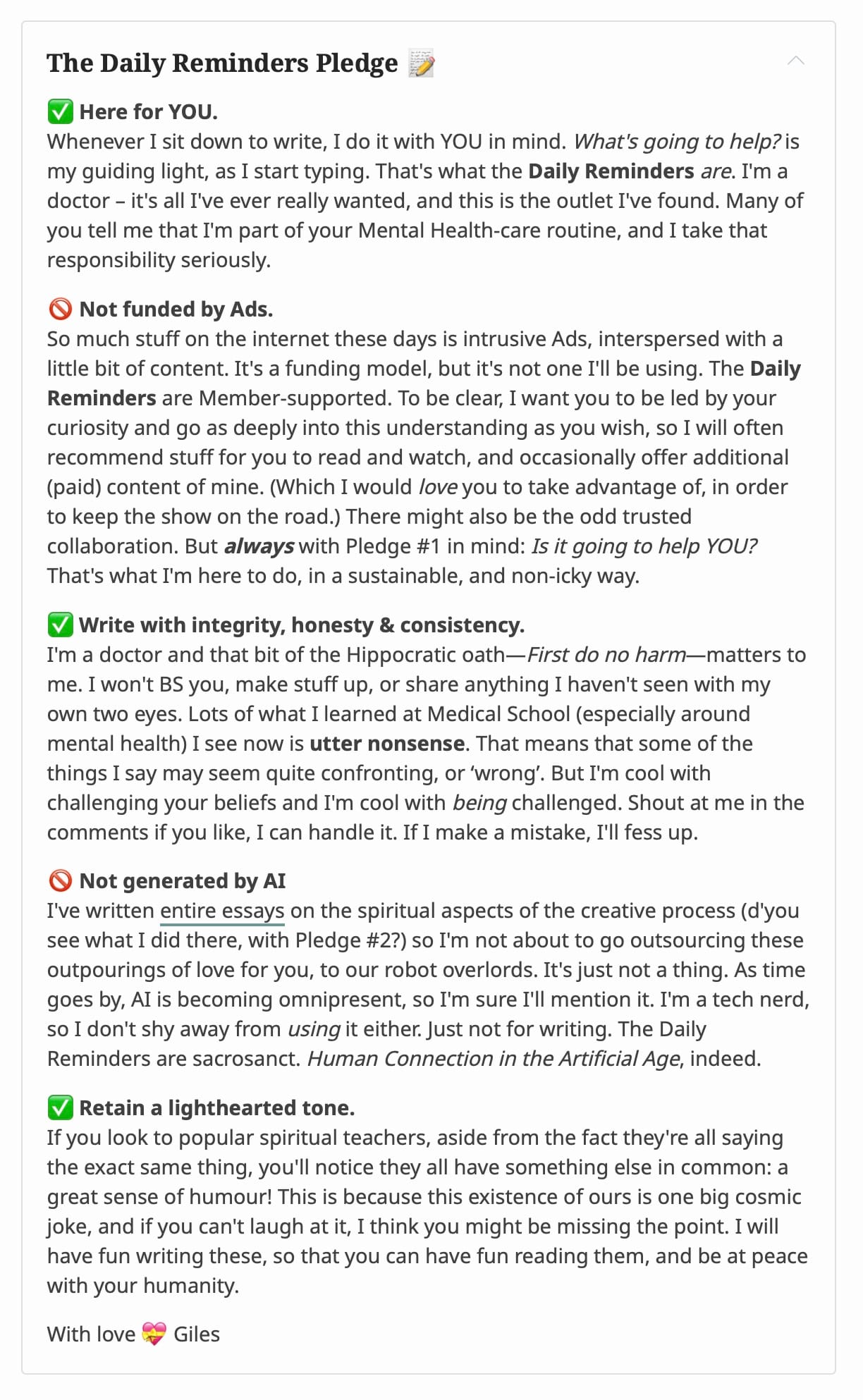Click the bold italic word "always"
This screenshot has width=863, height=1400.
pos(259,546)
